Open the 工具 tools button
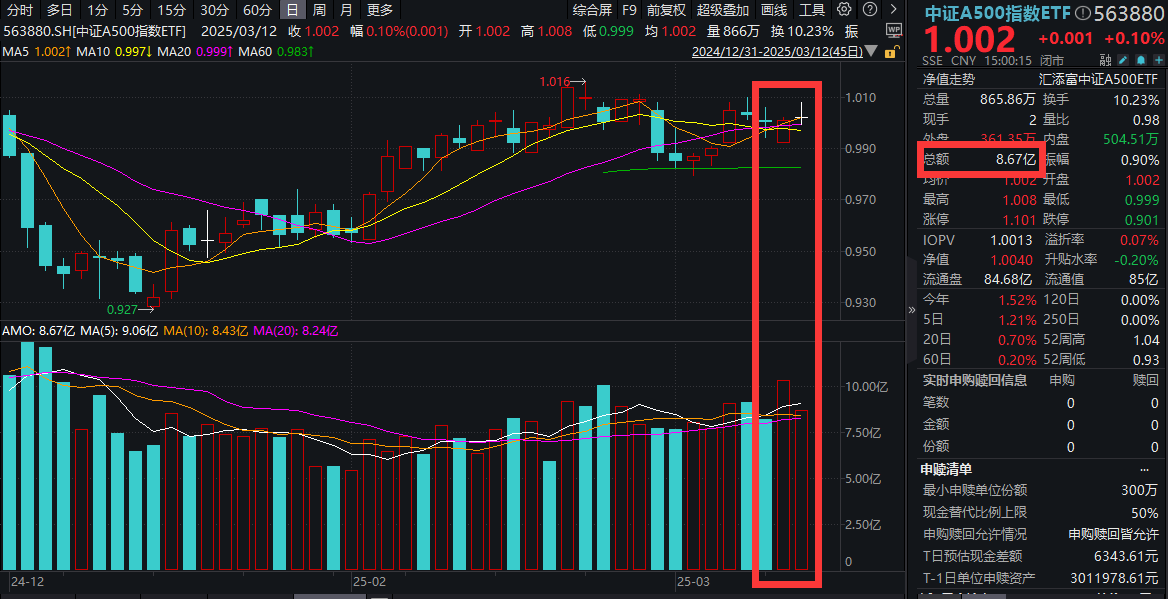This screenshot has width=1168, height=599. (x=812, y=10)
